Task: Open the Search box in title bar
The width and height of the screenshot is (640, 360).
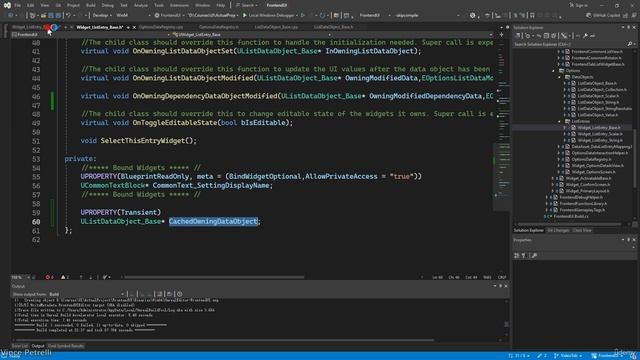Action: (x=247, y=5)
